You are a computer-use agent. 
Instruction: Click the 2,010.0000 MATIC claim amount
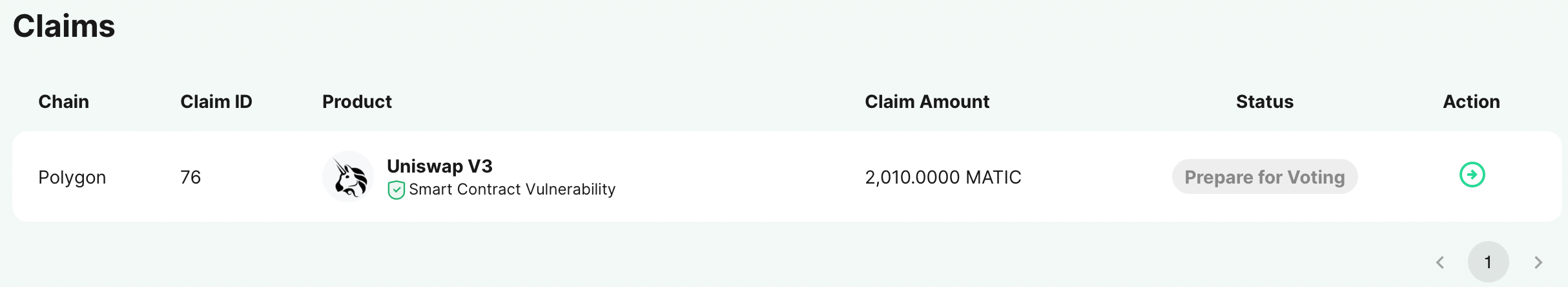pos(943,177)
